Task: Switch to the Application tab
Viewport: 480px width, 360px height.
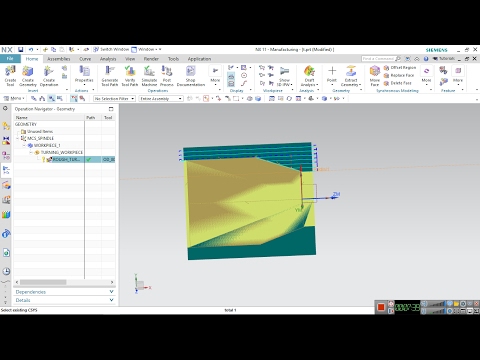Action: pos(199,59)
